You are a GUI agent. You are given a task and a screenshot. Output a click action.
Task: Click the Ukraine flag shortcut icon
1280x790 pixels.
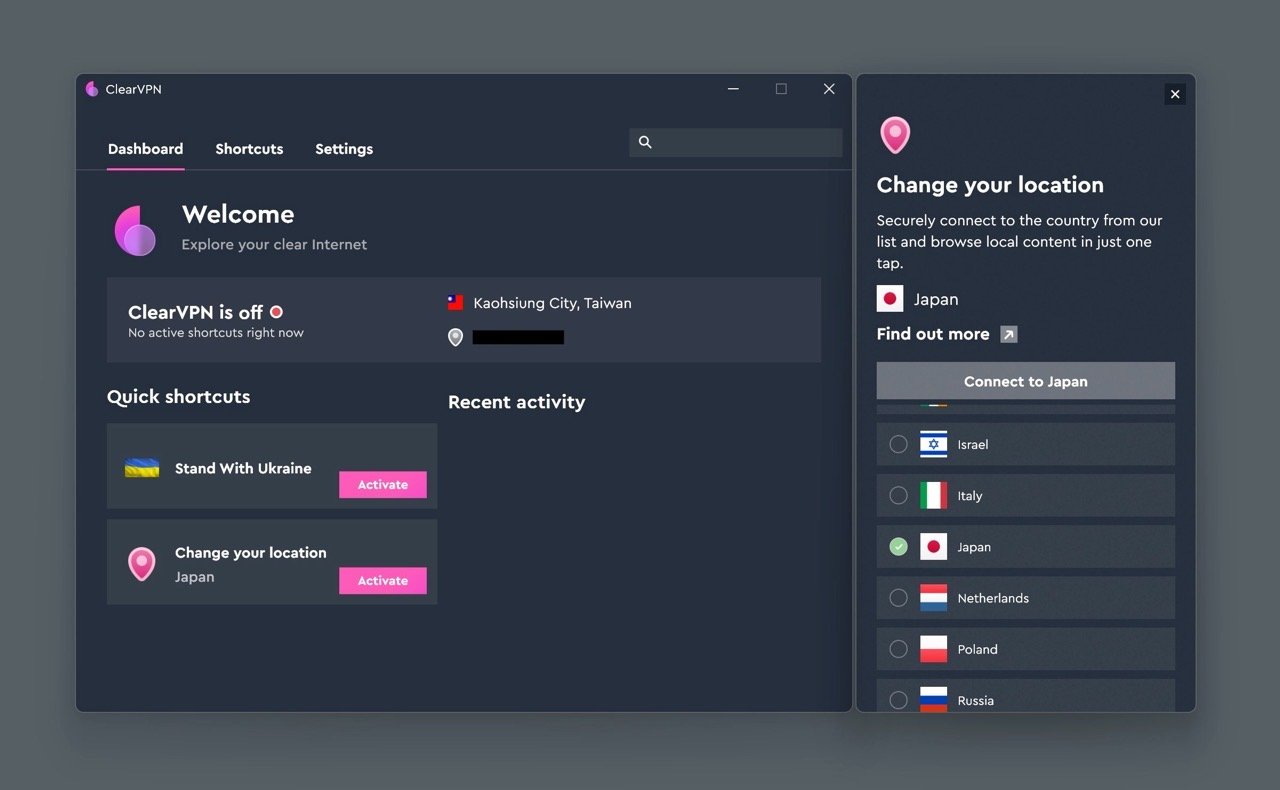pos(142,468)
